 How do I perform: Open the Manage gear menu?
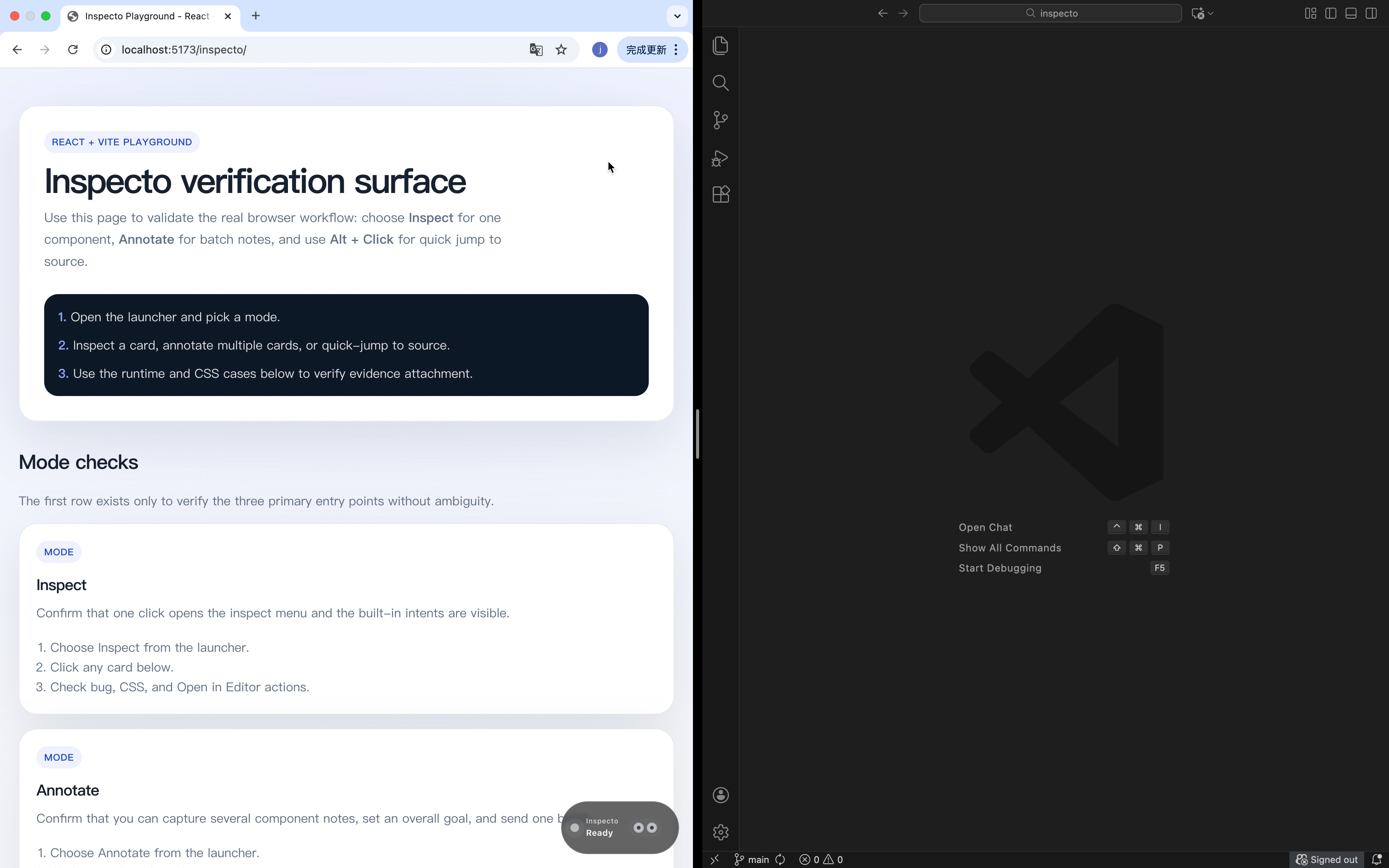pyautogui.click(x=720, y=832)
